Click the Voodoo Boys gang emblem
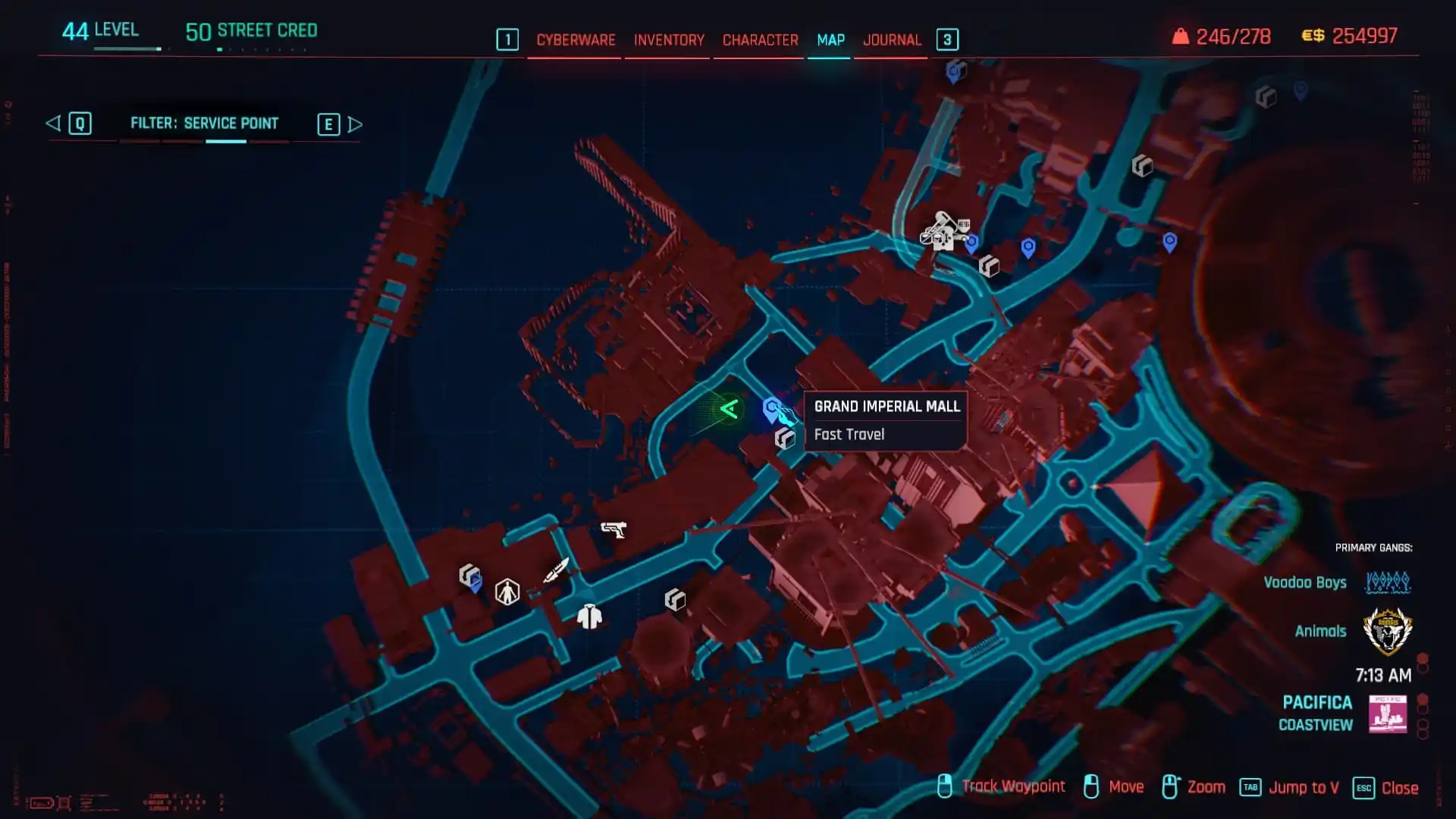This screenshot has width=1456, height=819. click(x=1388, y=582)
